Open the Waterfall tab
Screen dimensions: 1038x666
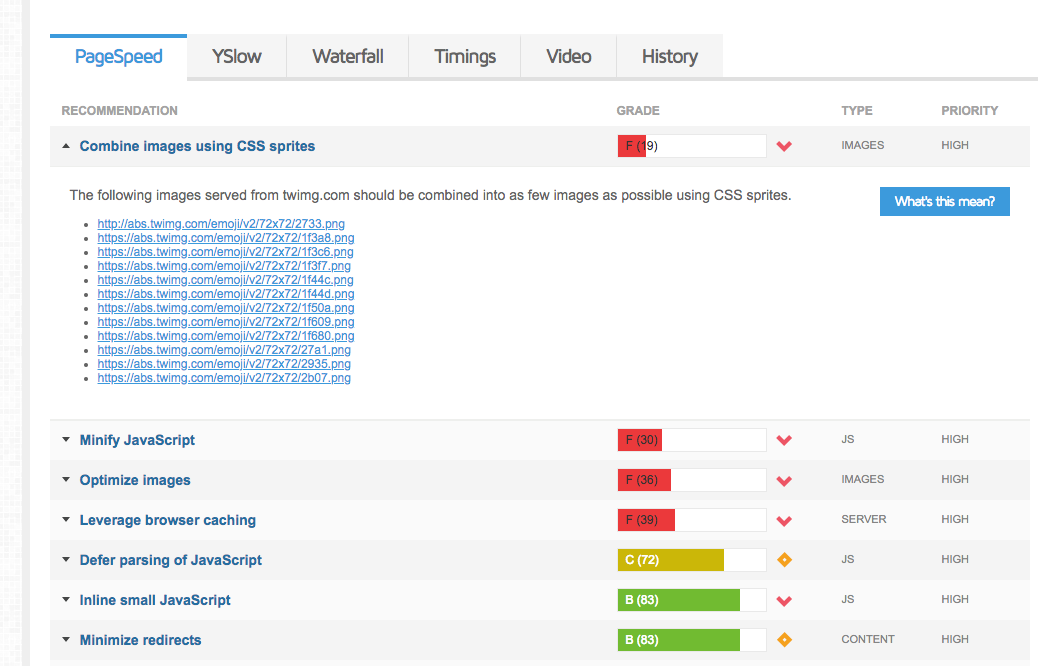tap(347, 56)
